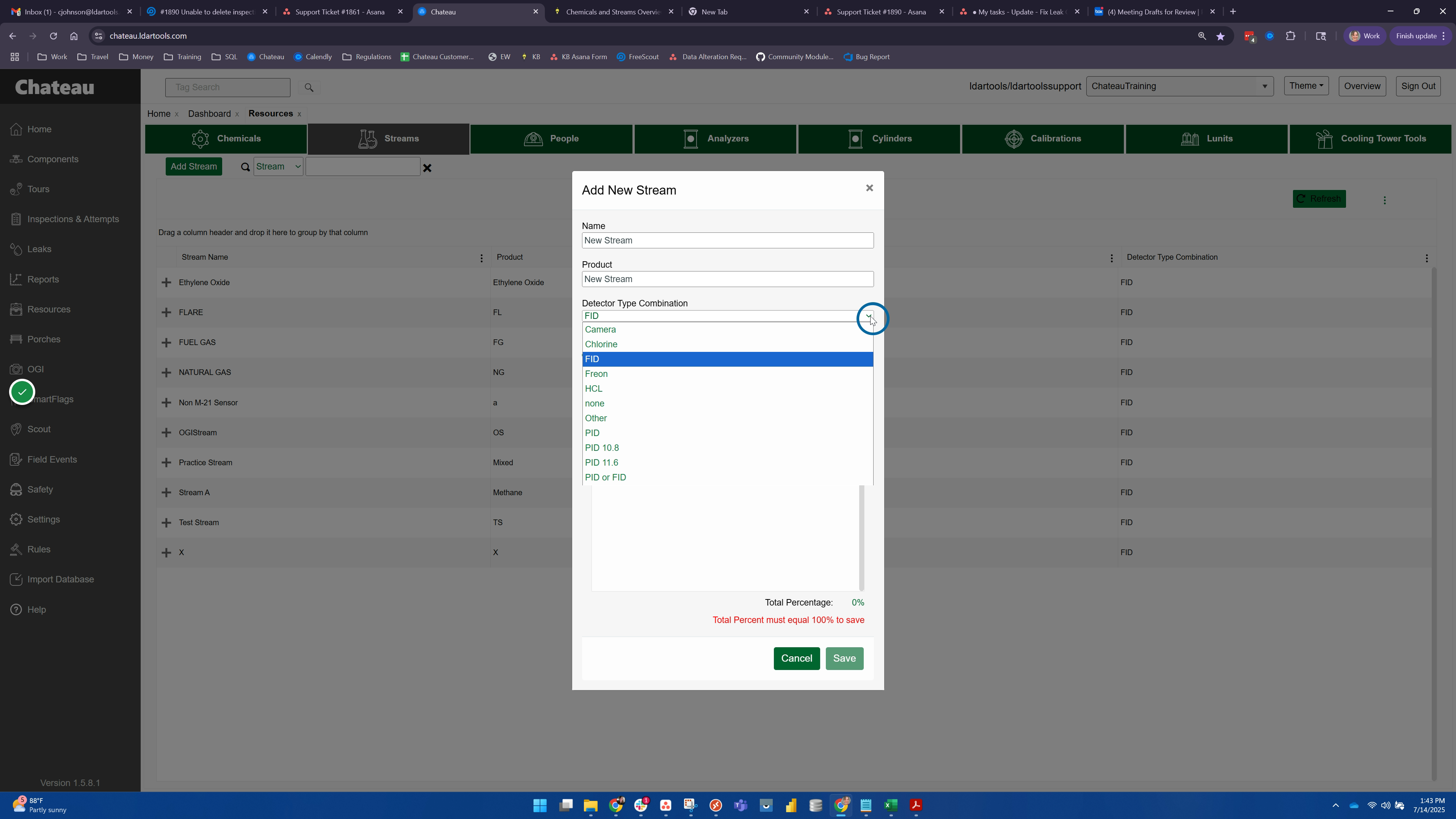The height and width of the screenshot is (819, 1456).
Task: Switch to the Calibrations tab
Action: [1043, 139]
